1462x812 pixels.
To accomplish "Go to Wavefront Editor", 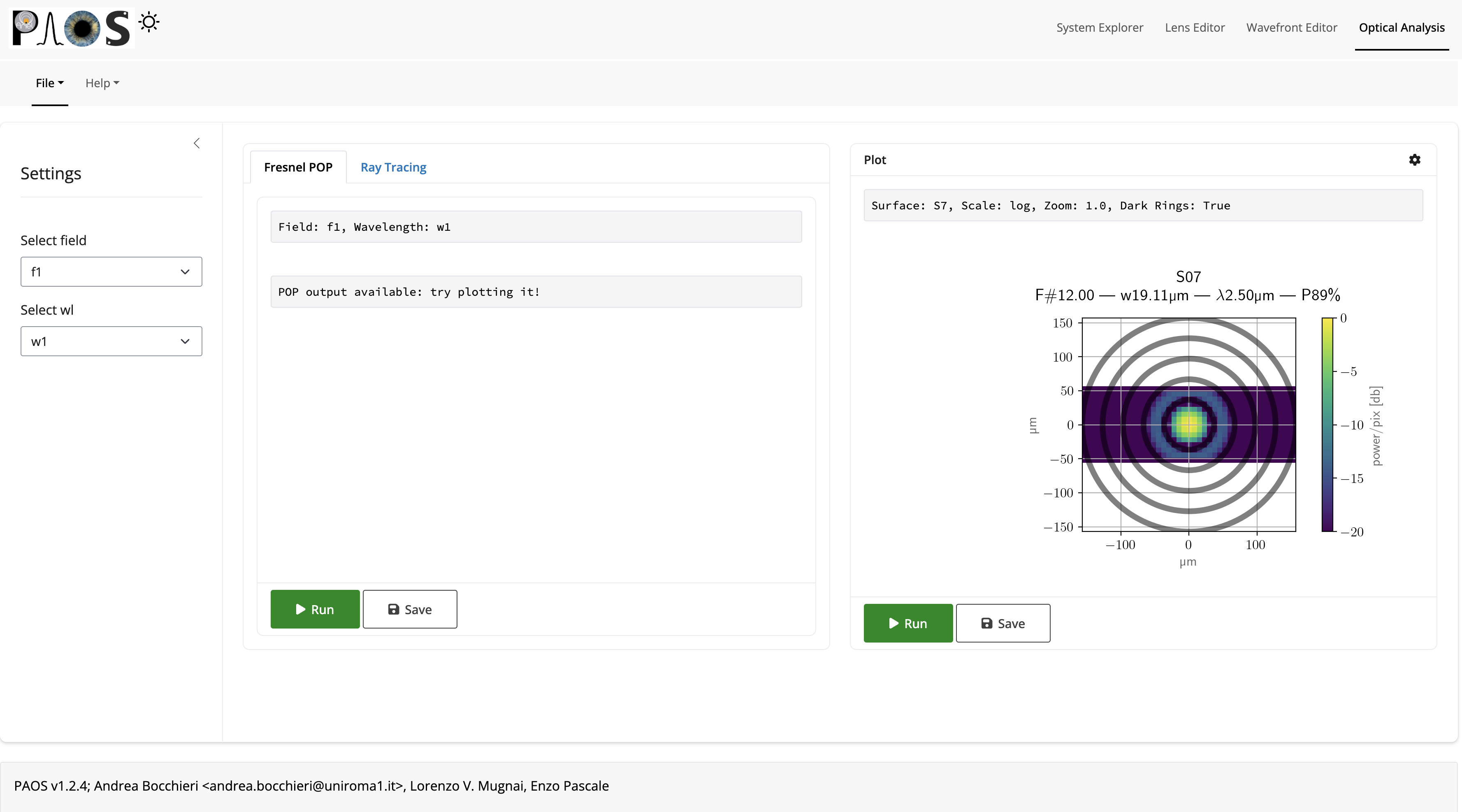I will coord(1291,27).
